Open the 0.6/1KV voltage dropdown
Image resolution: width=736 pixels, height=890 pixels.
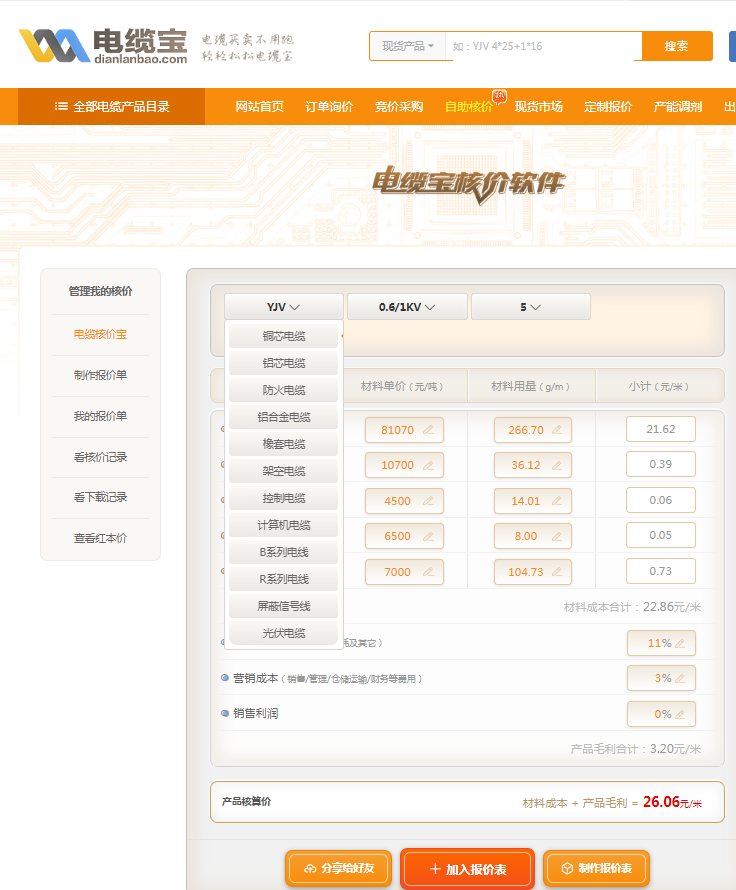pyautogui.click(x=407, y=307)
